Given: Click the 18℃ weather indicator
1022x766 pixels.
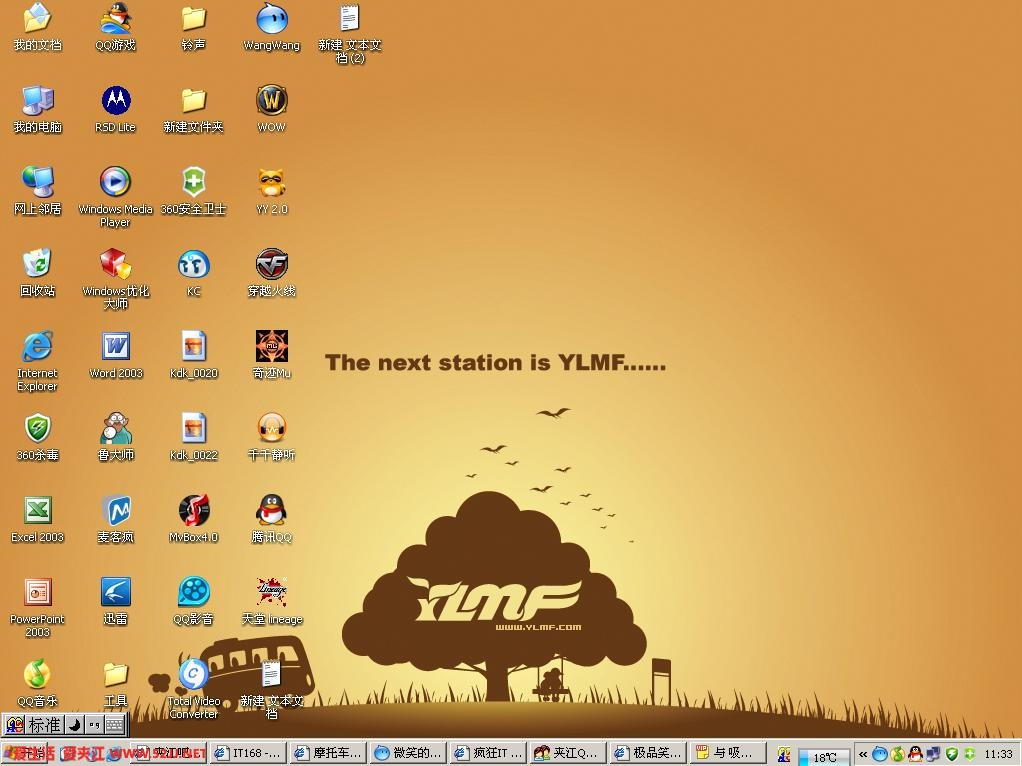Looking at the screenshot, I should (x=825, y=756).
